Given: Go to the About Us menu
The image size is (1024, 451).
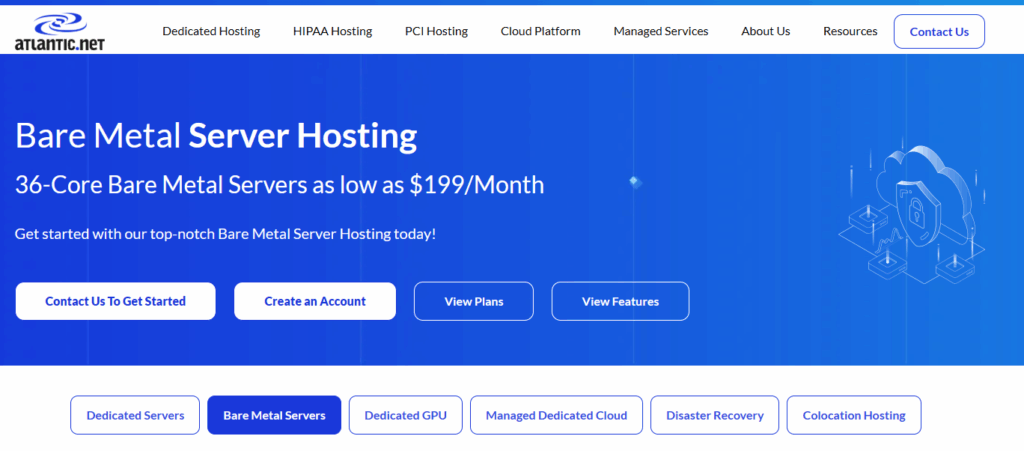Looking at the screenshot, I should [765, 31].
